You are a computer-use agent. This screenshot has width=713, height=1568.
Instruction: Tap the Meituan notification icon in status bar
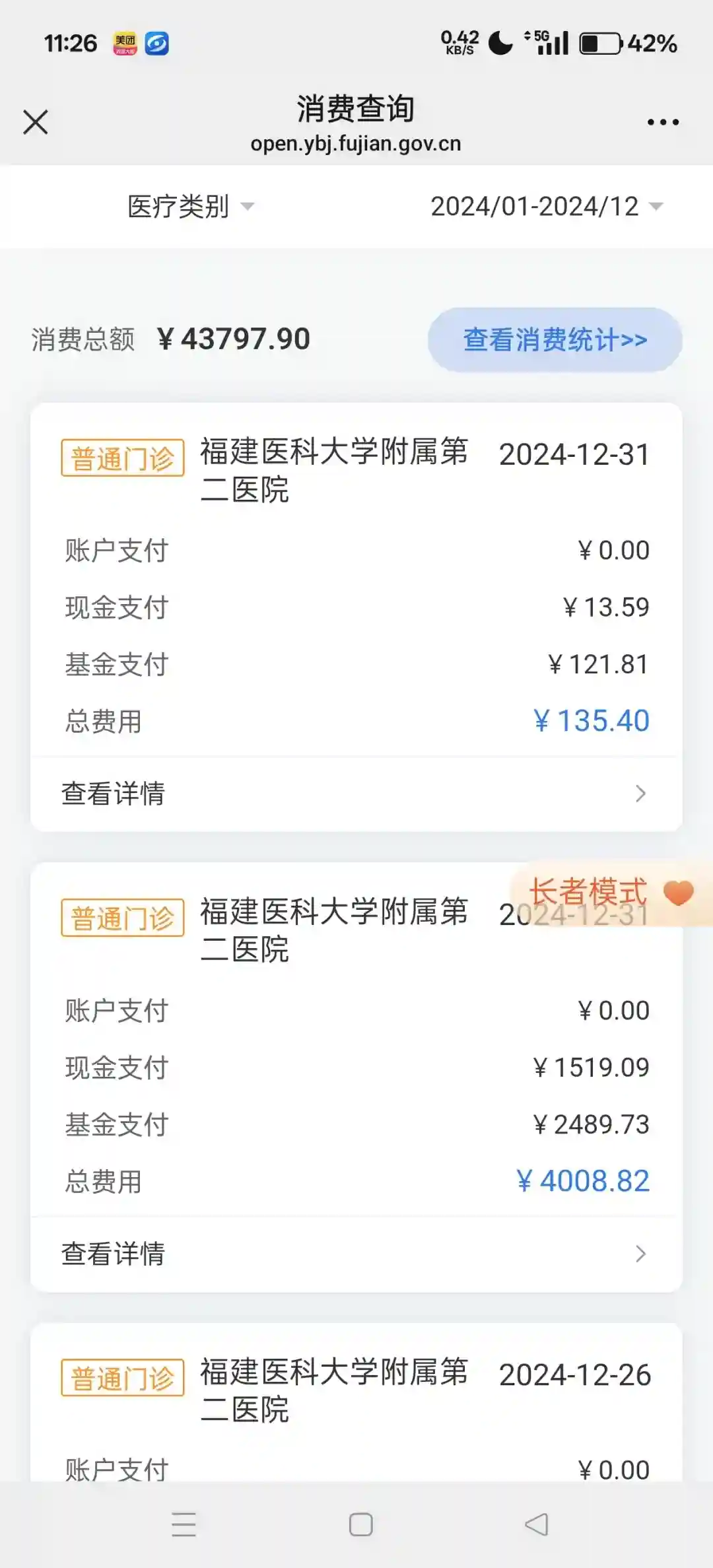[x=125, y=44]
